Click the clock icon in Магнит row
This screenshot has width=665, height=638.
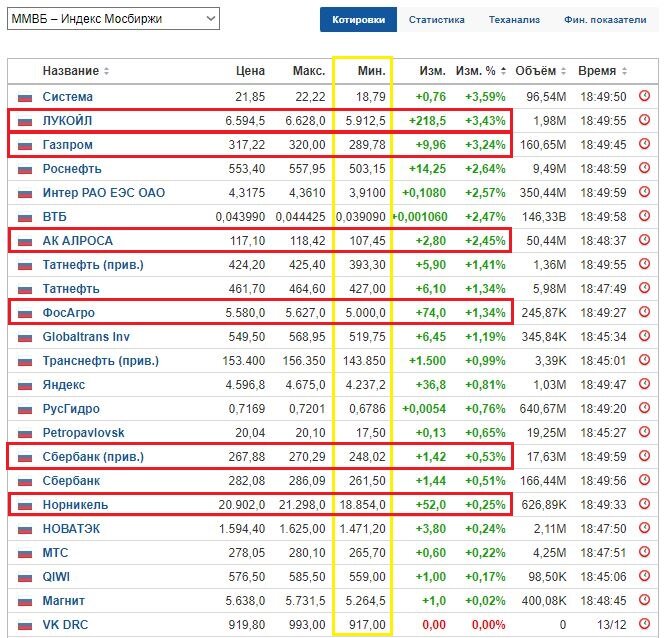[x=644, y=600]
